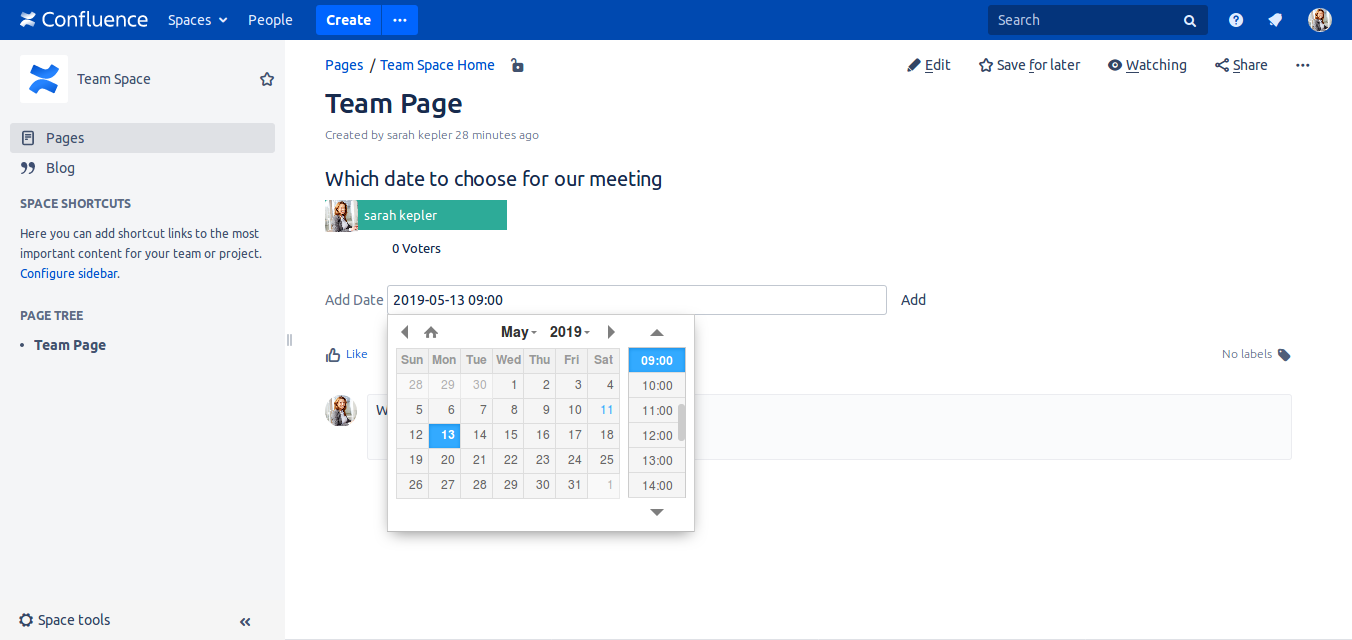Open Pages in the sidebar
Screen dimensions: 1352x640
pos(65,138)
